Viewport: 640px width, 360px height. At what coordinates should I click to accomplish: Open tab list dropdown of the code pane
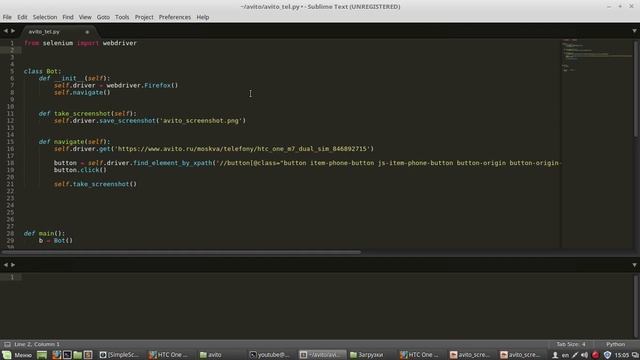click(x=634, y=31)
